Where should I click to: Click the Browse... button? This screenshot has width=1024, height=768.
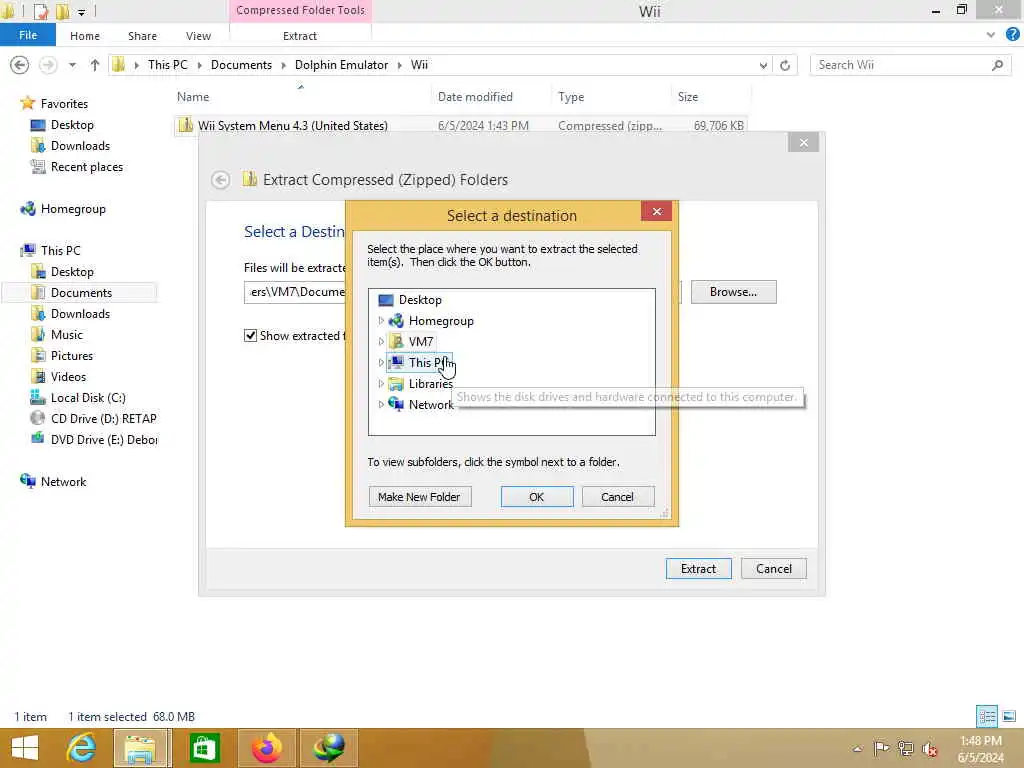coord(733,292)
